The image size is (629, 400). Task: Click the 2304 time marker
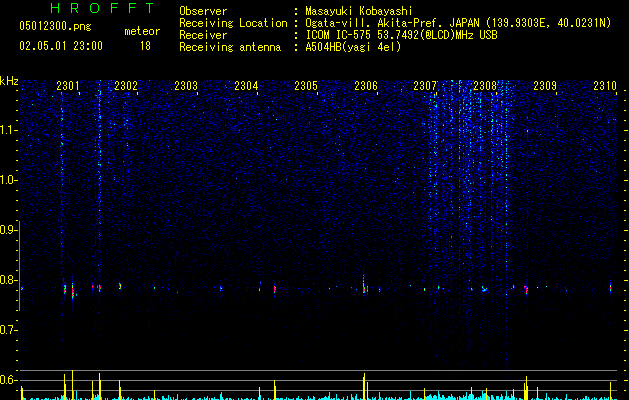pos(246,86)
